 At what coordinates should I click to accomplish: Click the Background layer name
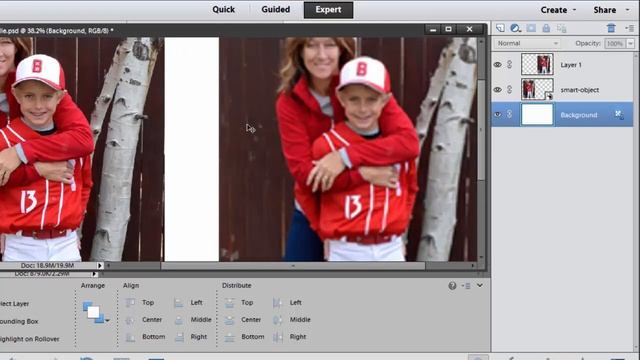click(578, 115)
